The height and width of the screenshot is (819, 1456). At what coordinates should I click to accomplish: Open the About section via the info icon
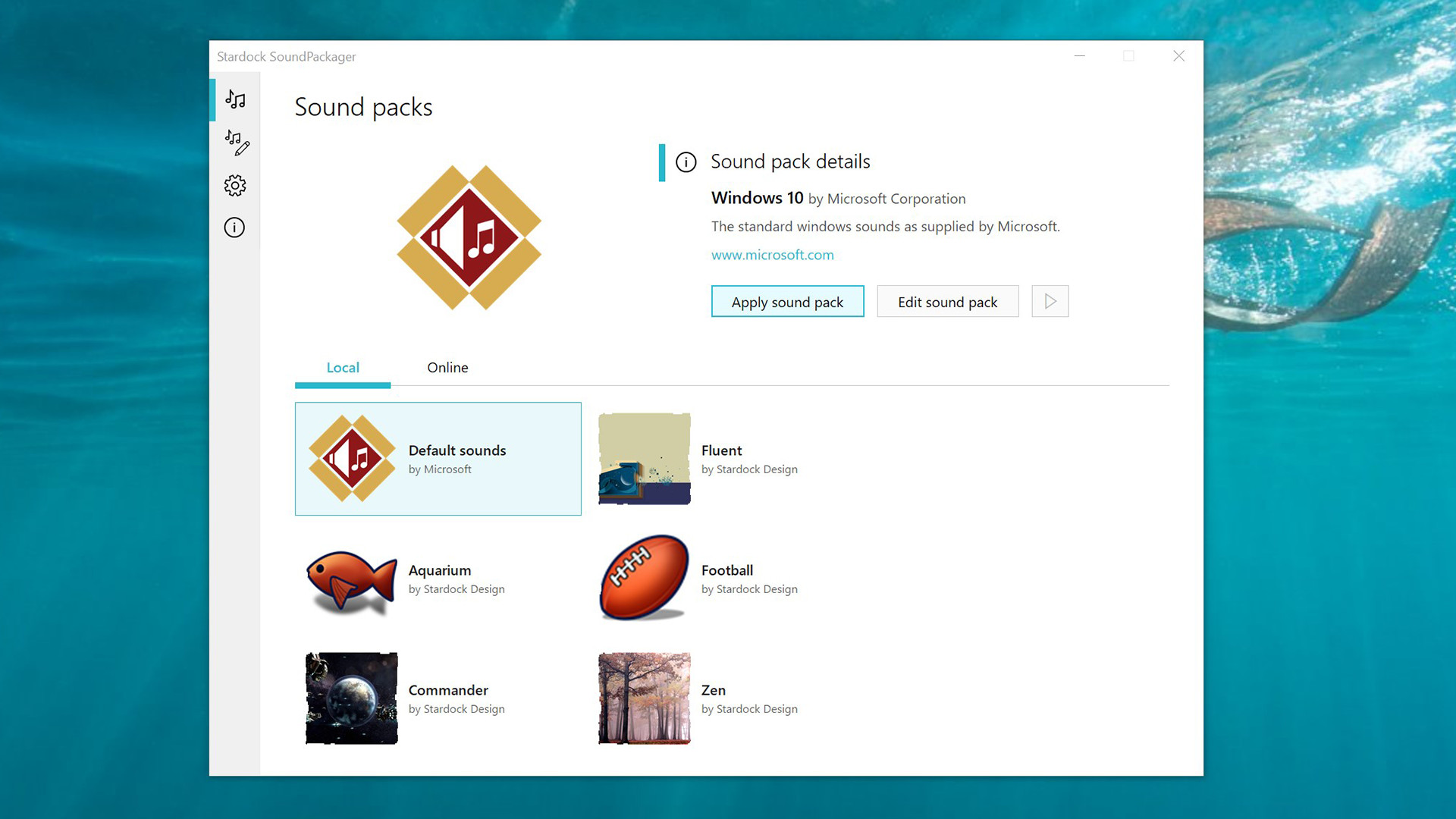coord(234,227)
